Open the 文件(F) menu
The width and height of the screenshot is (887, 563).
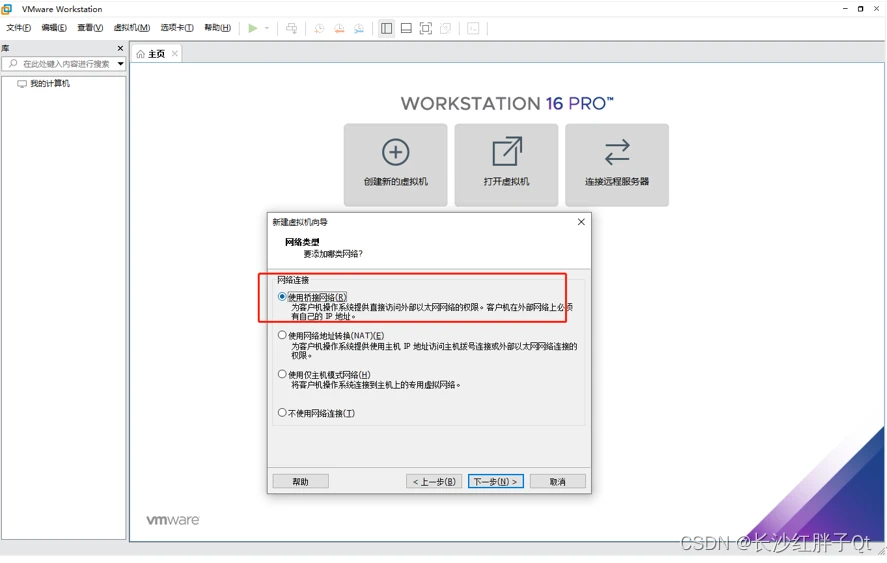point(19,28)
